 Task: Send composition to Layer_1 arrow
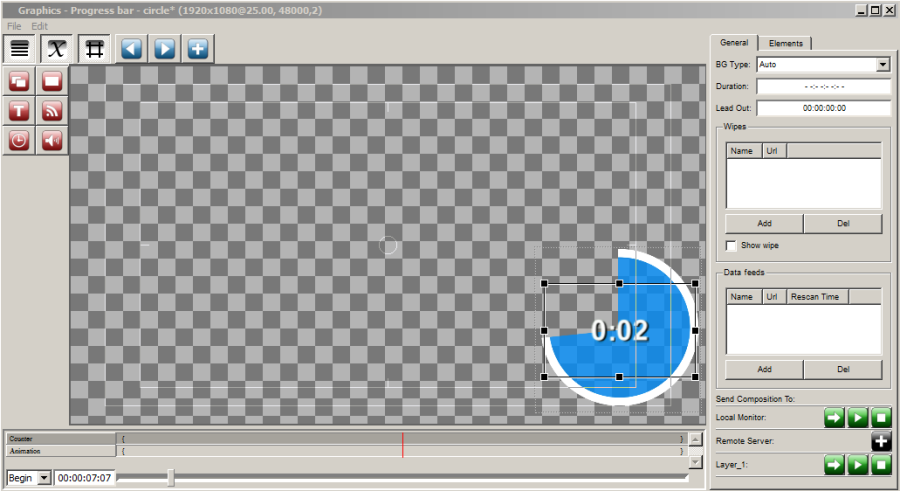click(834, 465)
